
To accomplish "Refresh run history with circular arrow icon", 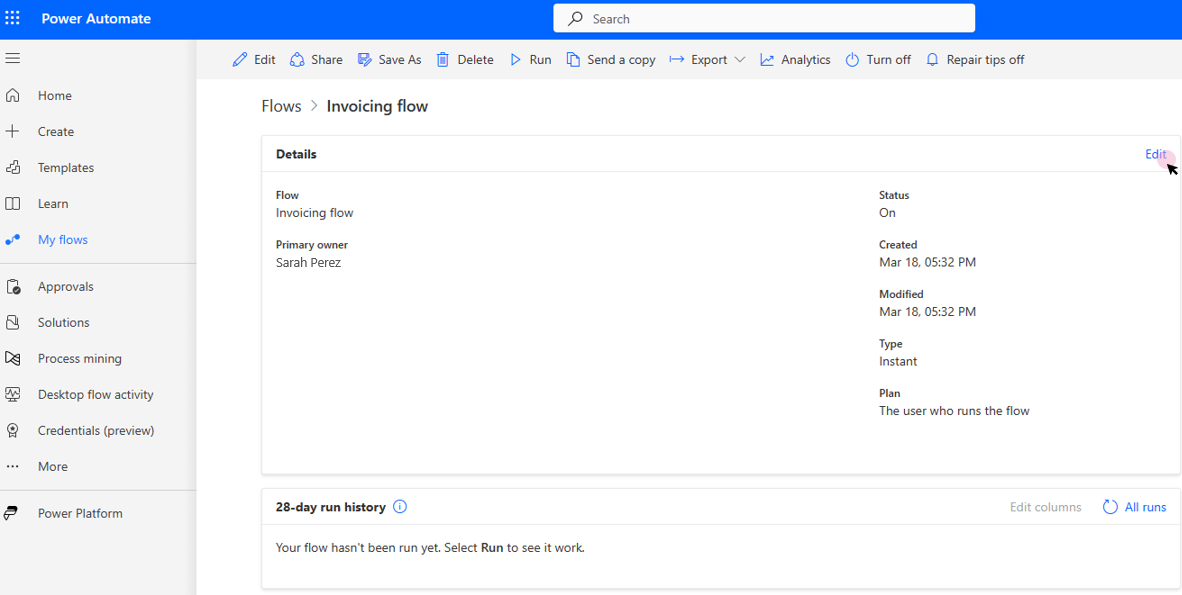I will 1110,507.
